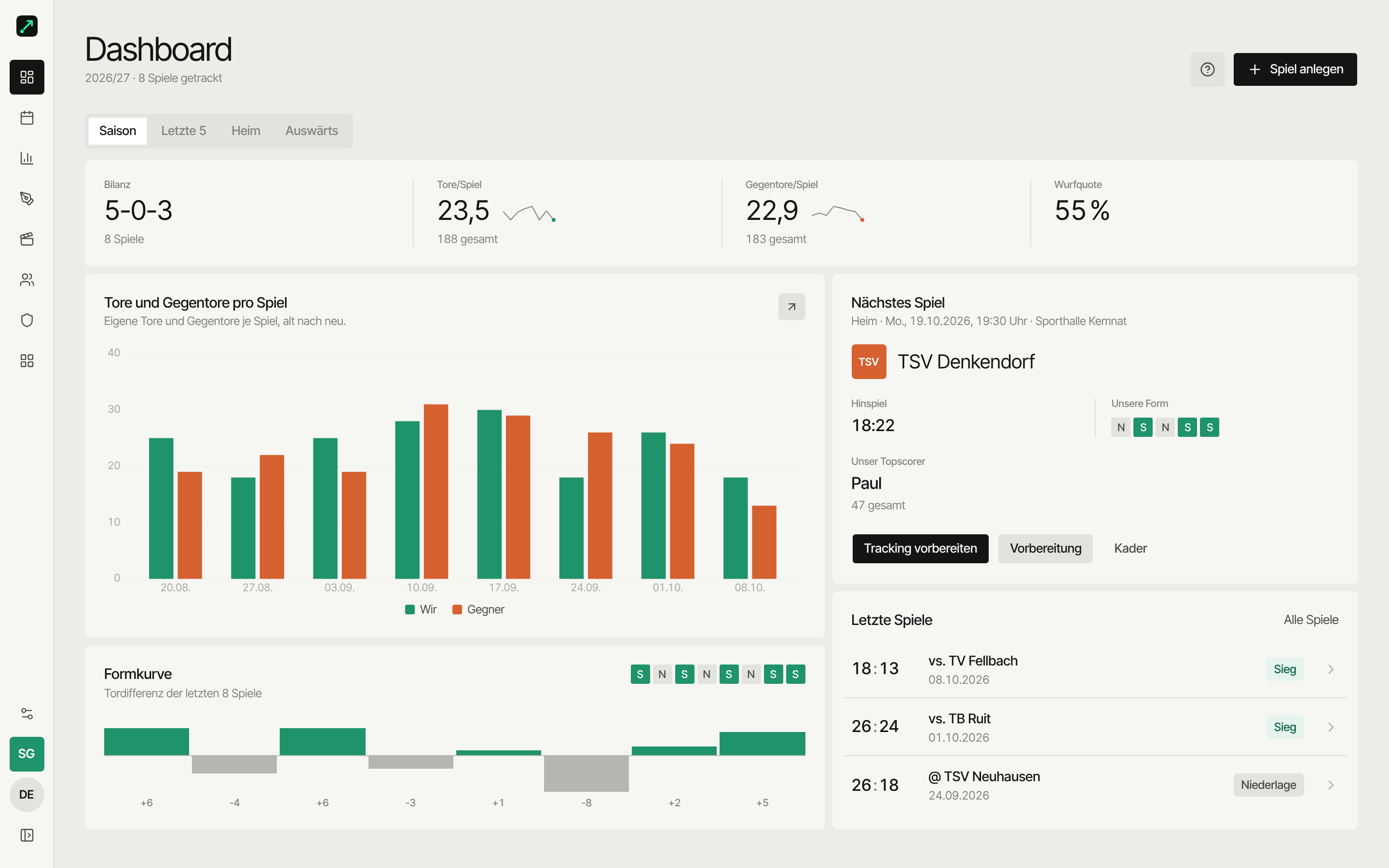1389x868 pixels.
Task: Open the players group icon
Action: pyautogui.click(x=27, y=280)
